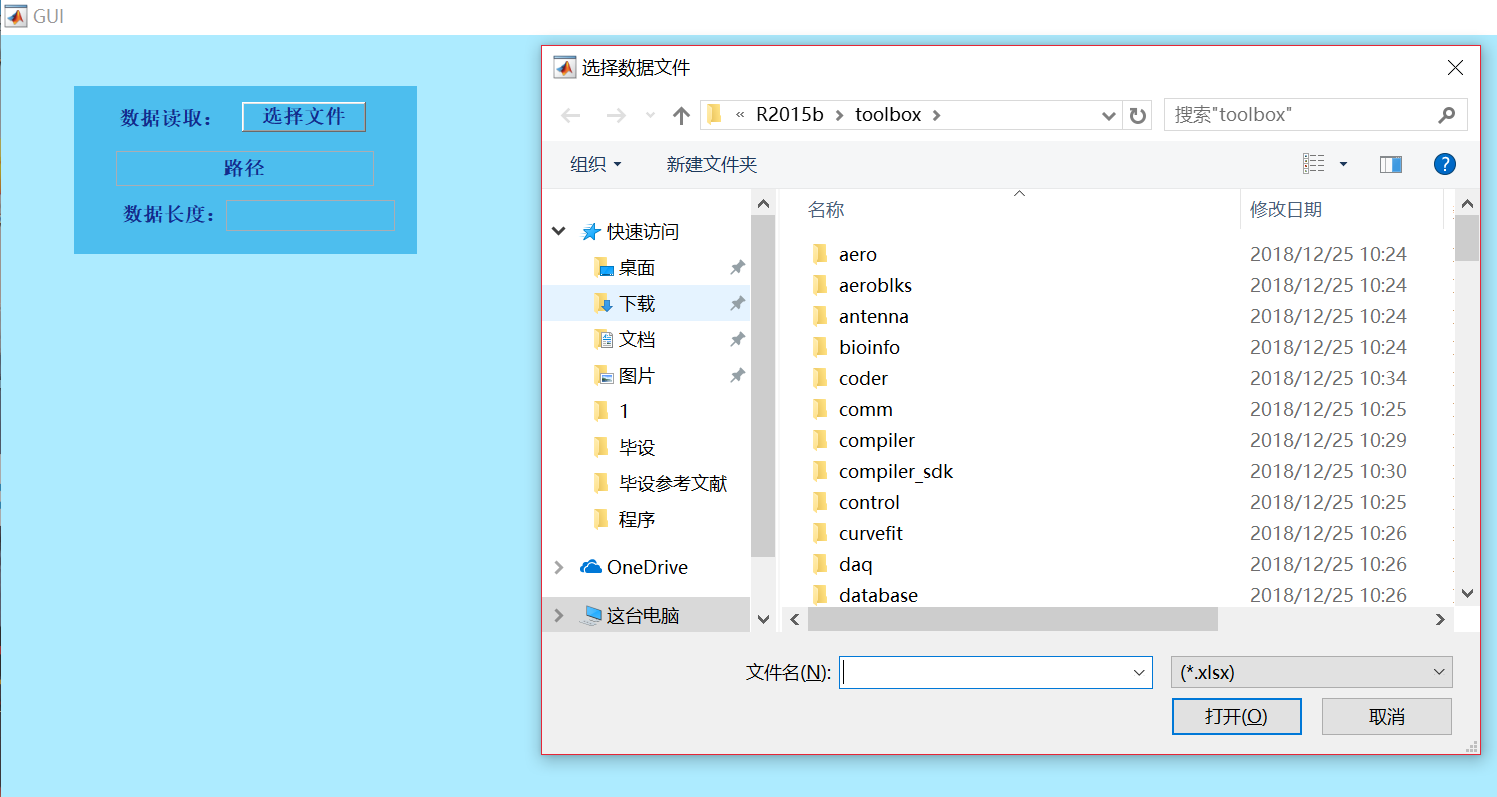Expand the 文件名 history dropdown

coord(1140,673)
